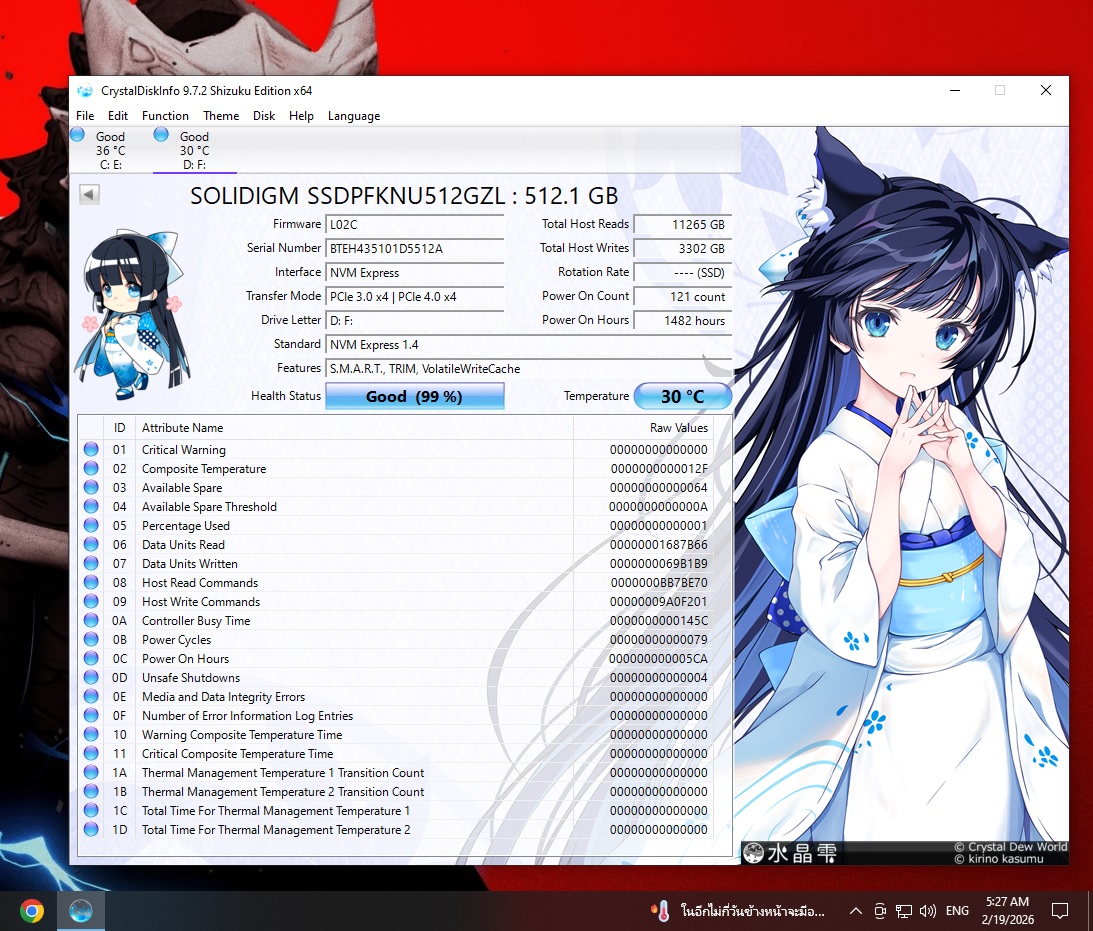
Task: Click the previous disk arrow button
Action: point(89,195)
